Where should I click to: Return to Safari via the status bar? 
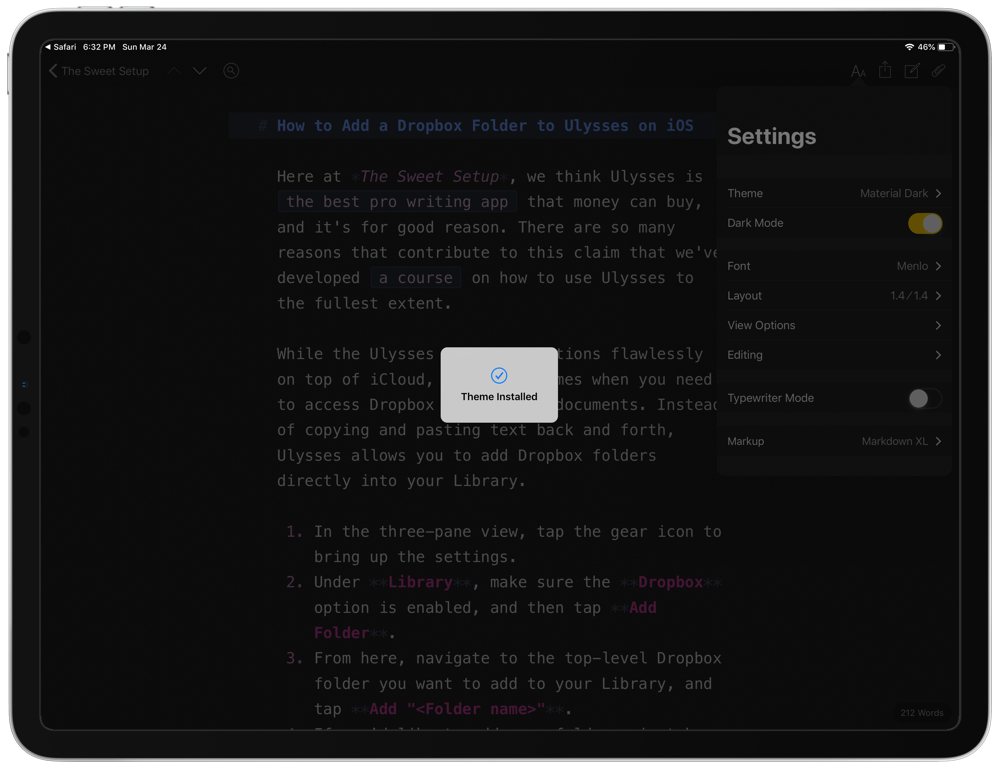pyautogui.click(x=61, y=47)
